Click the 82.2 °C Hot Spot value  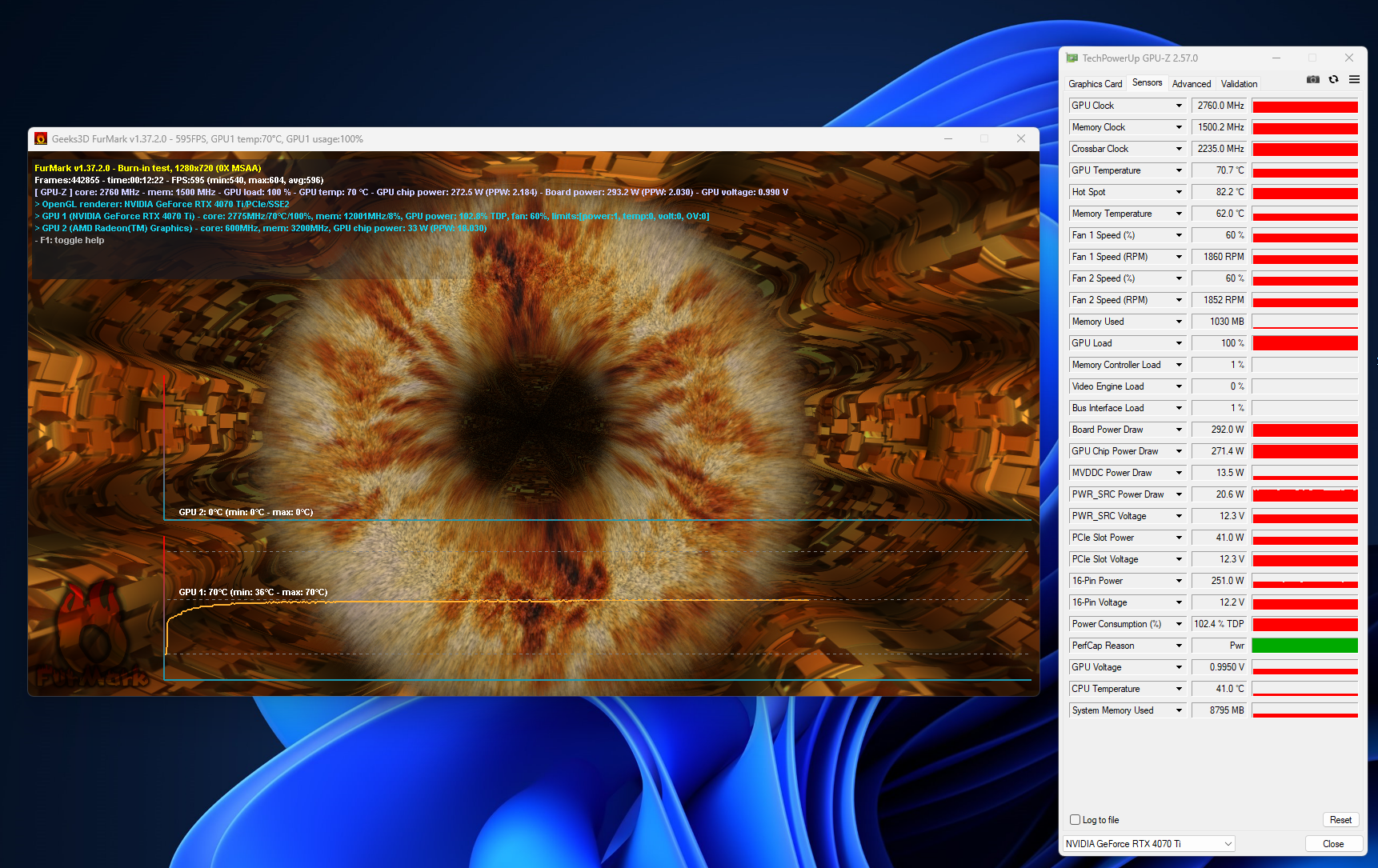point(1220,192)
